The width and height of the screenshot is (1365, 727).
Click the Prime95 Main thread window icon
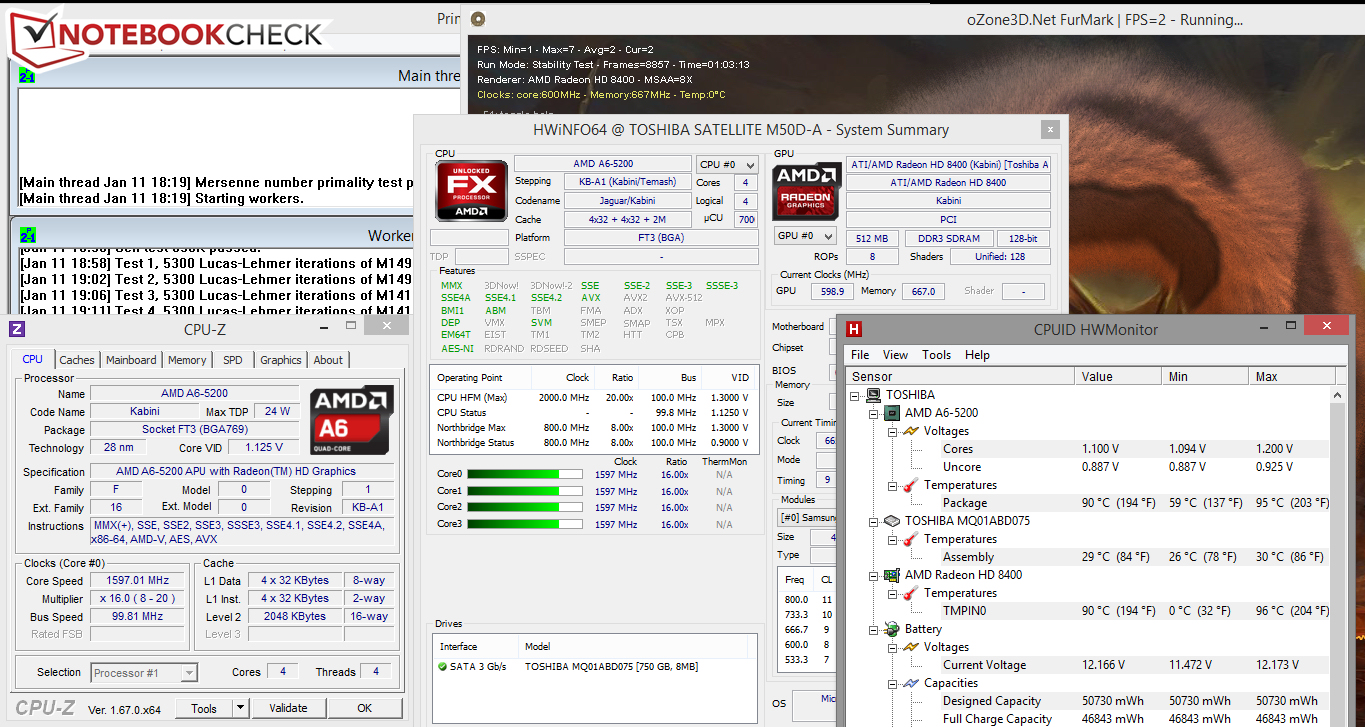click(27, 75)
